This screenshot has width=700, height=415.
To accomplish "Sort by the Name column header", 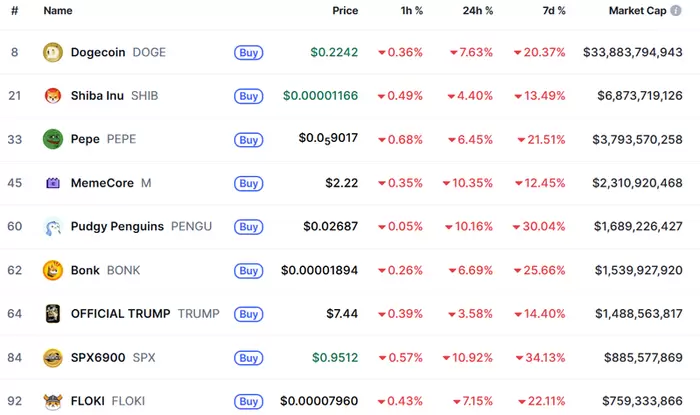I will [58, 11].
